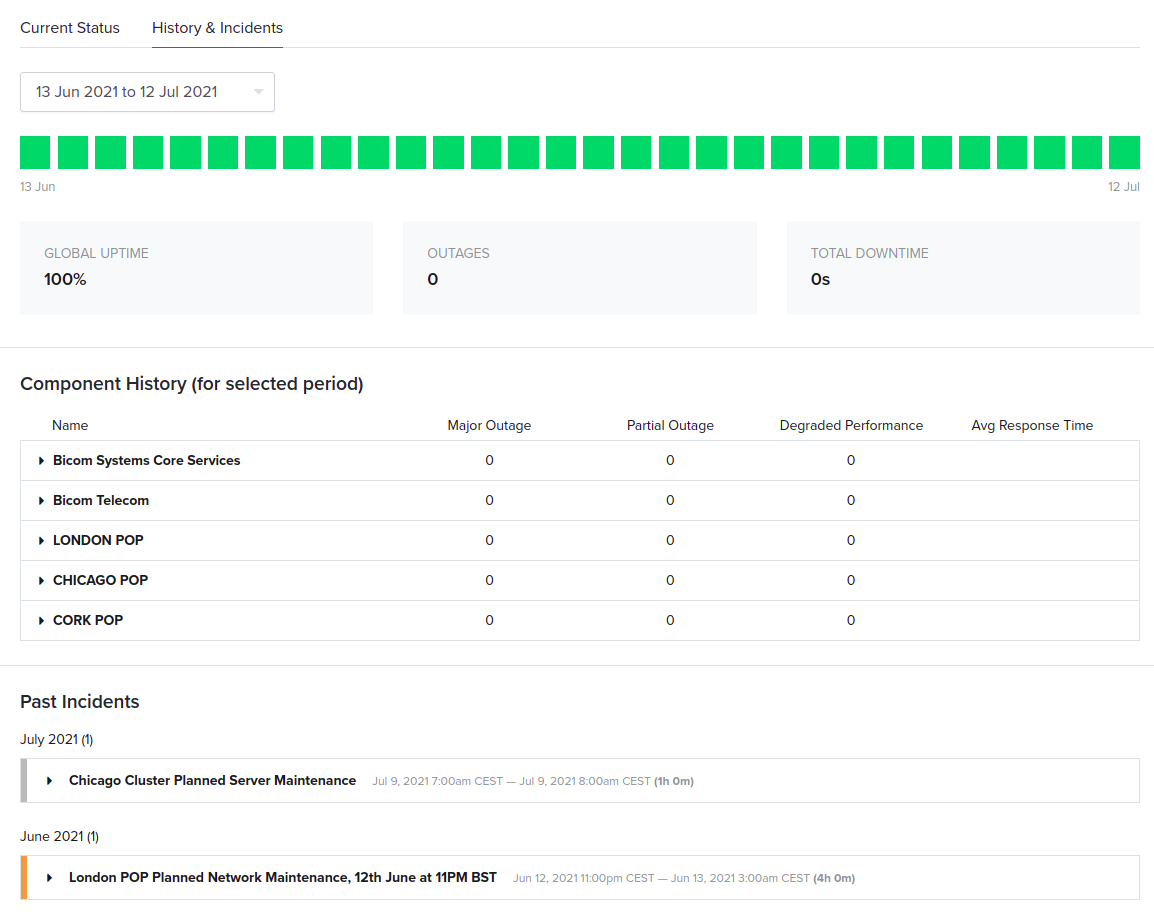Open the Chicago Cluster Planned Server Maintenance details

coord(212,780)
